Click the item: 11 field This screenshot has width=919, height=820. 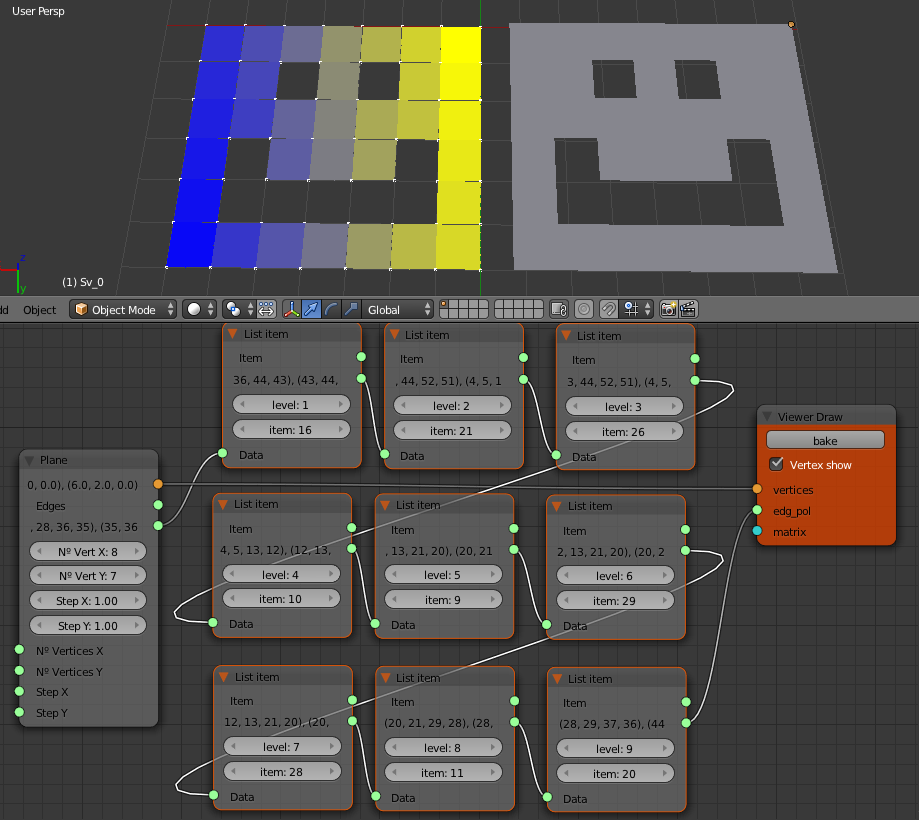(x=443, y=773)
